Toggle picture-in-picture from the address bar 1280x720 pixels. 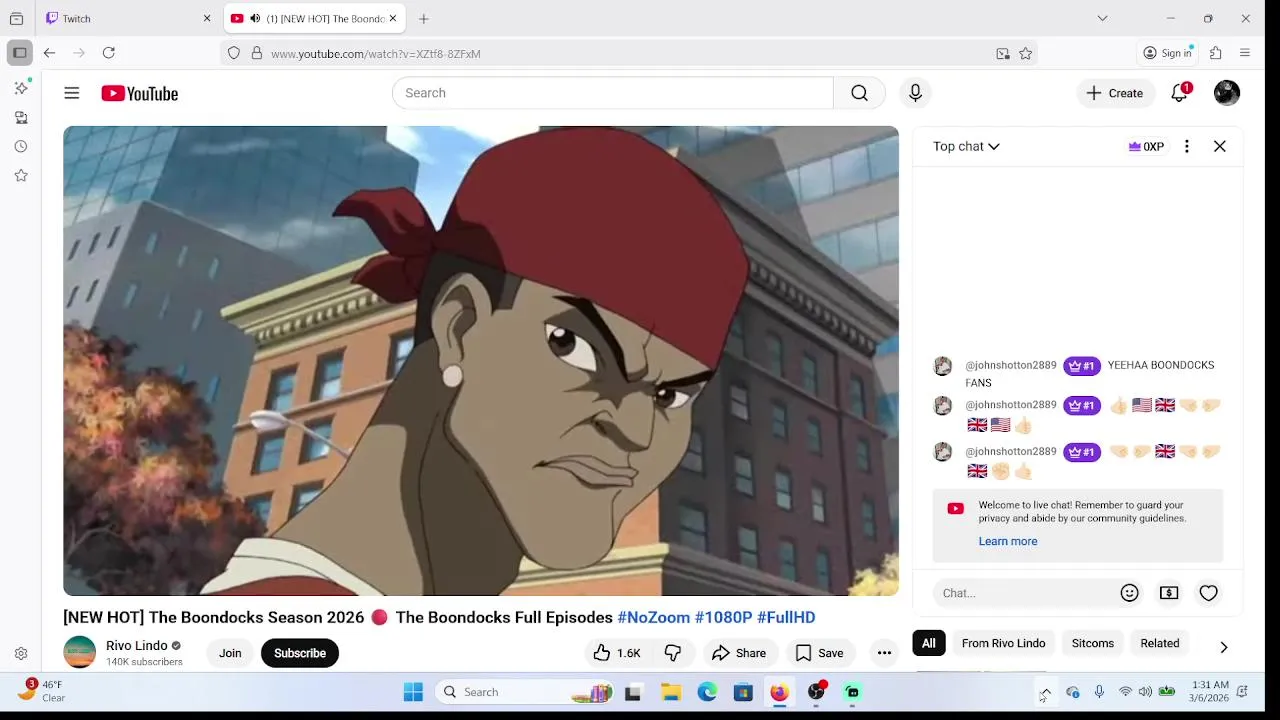click(x=1003, y=54)
